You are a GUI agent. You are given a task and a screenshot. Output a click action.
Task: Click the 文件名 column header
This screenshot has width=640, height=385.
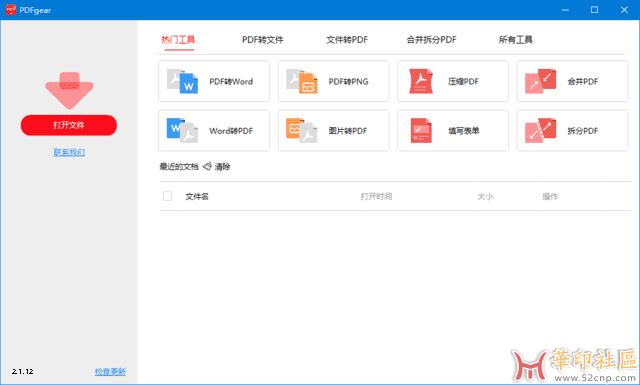[x=197, y=196]
